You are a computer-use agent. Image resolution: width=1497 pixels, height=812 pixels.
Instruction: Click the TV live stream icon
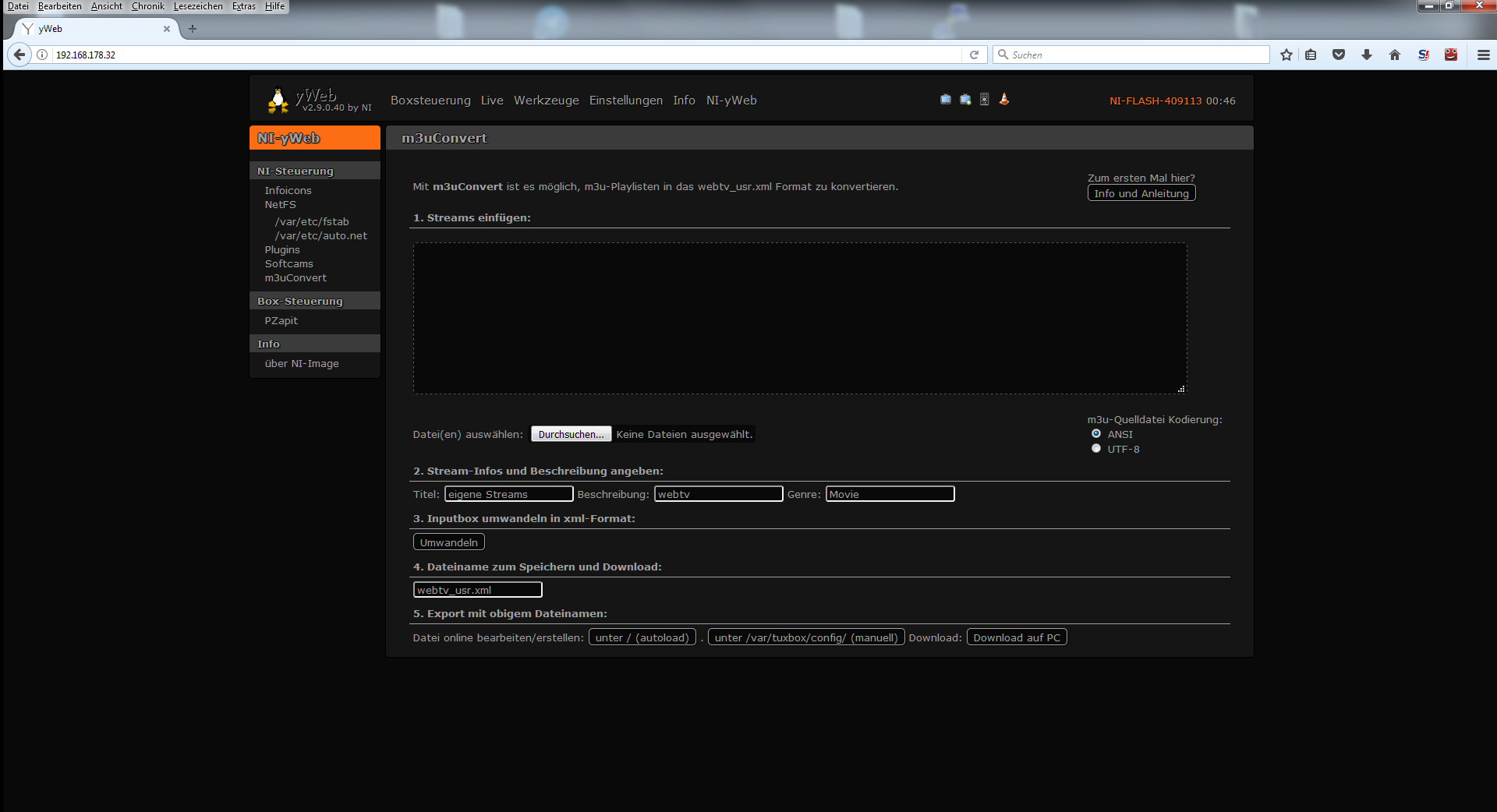(945, 99)
